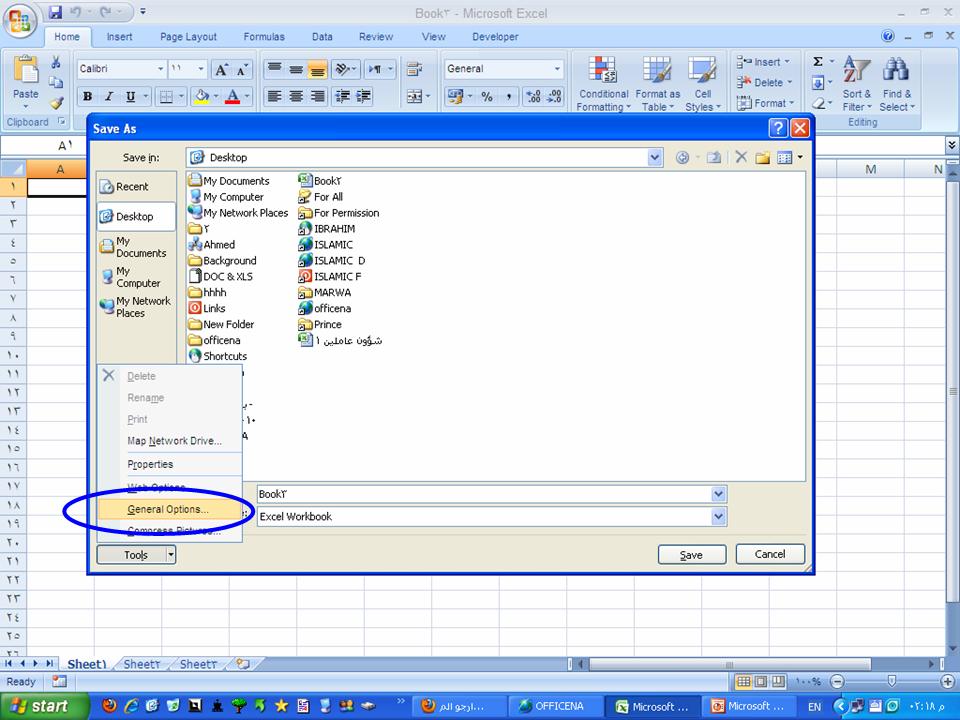Click the Save button in dialog

click(x=692, y=555)
